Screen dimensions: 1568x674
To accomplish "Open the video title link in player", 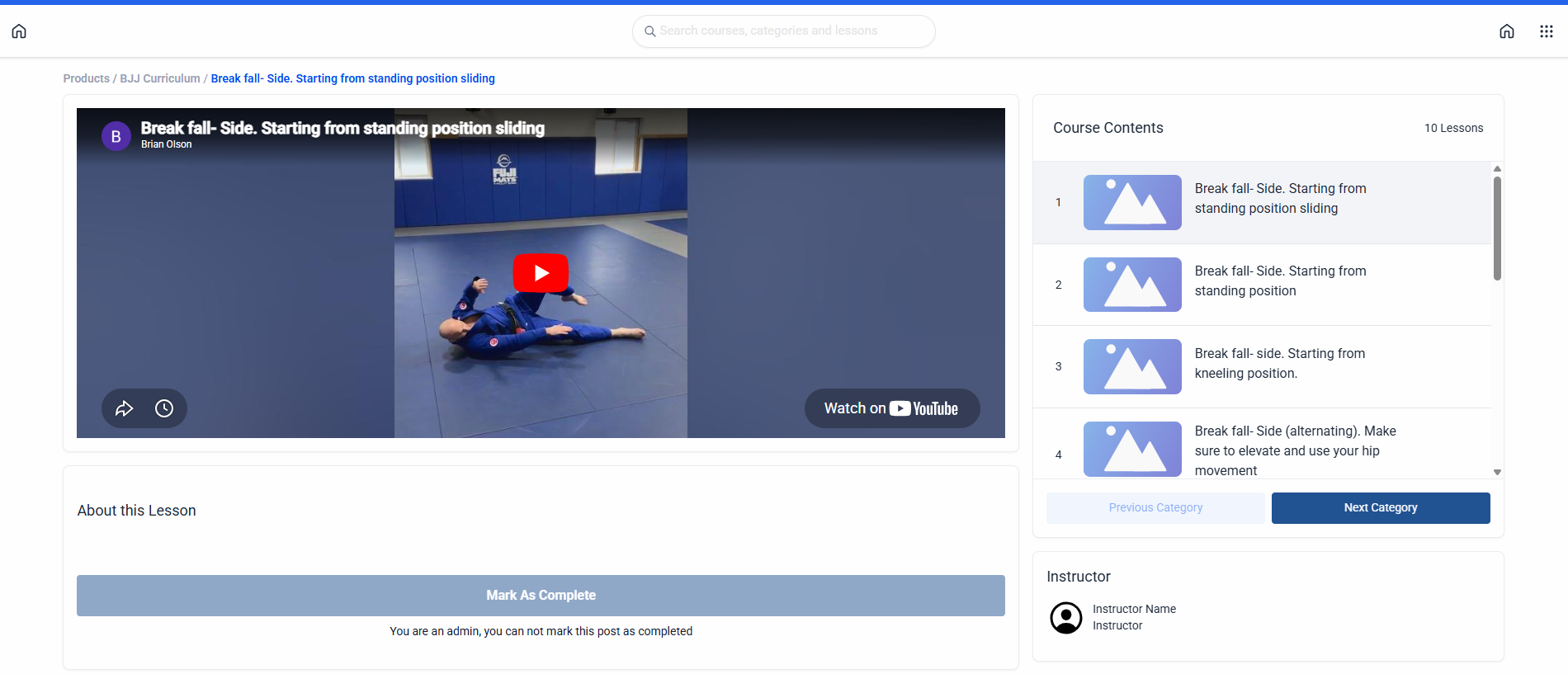I will (x=342, y=128).
